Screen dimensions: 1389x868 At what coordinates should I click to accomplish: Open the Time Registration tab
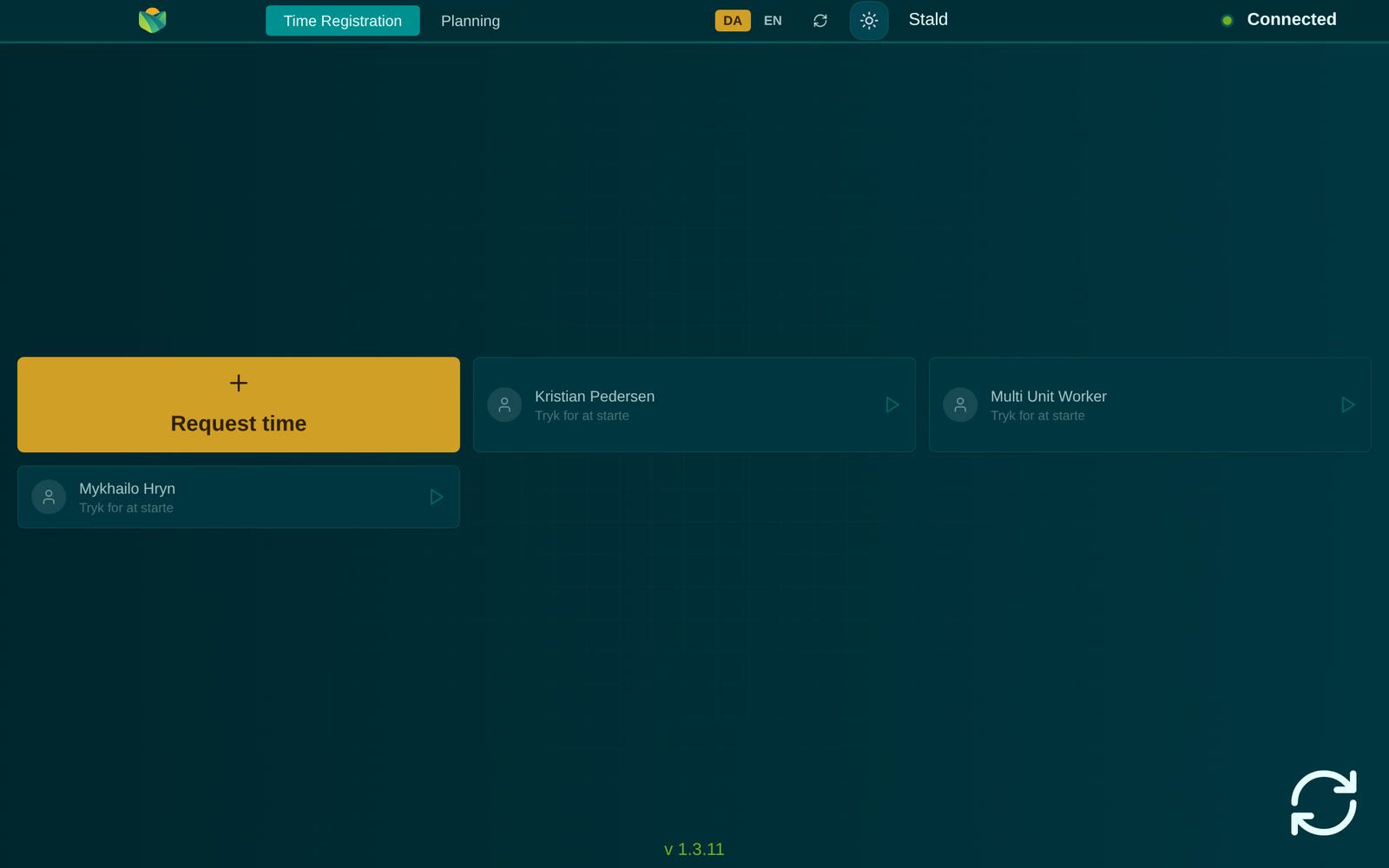tap(343, 21)
